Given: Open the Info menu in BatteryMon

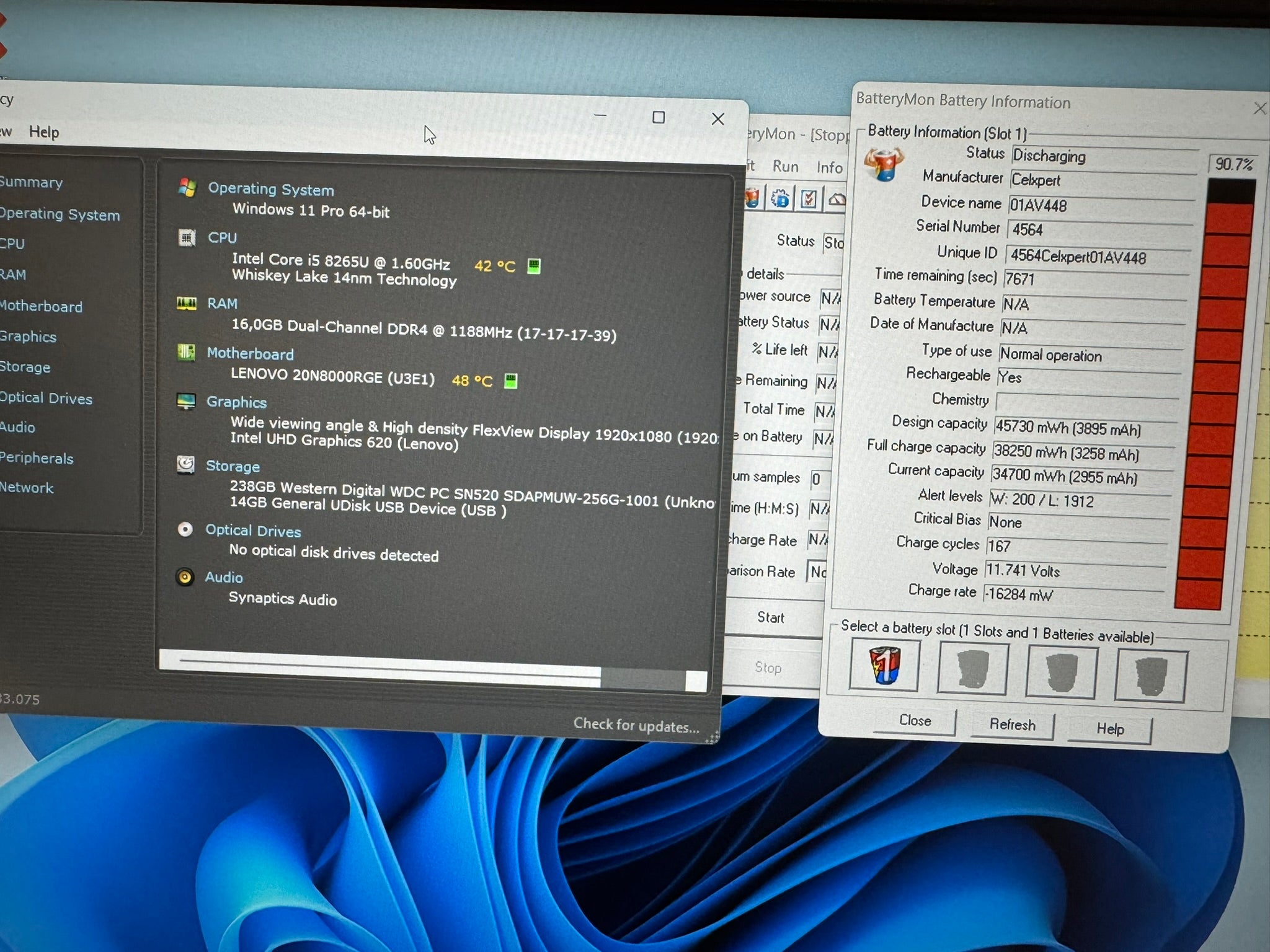Looking at the screenshot, I should 829,167.
